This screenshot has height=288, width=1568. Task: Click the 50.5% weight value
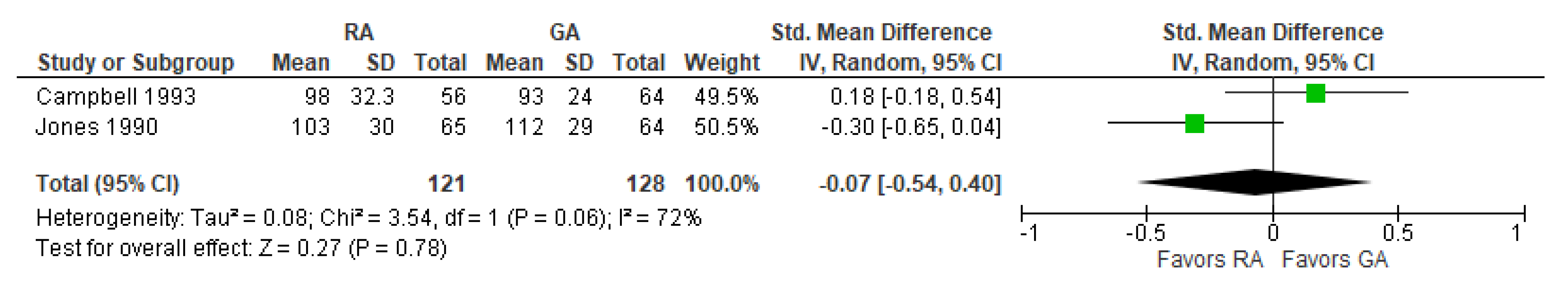726,127
